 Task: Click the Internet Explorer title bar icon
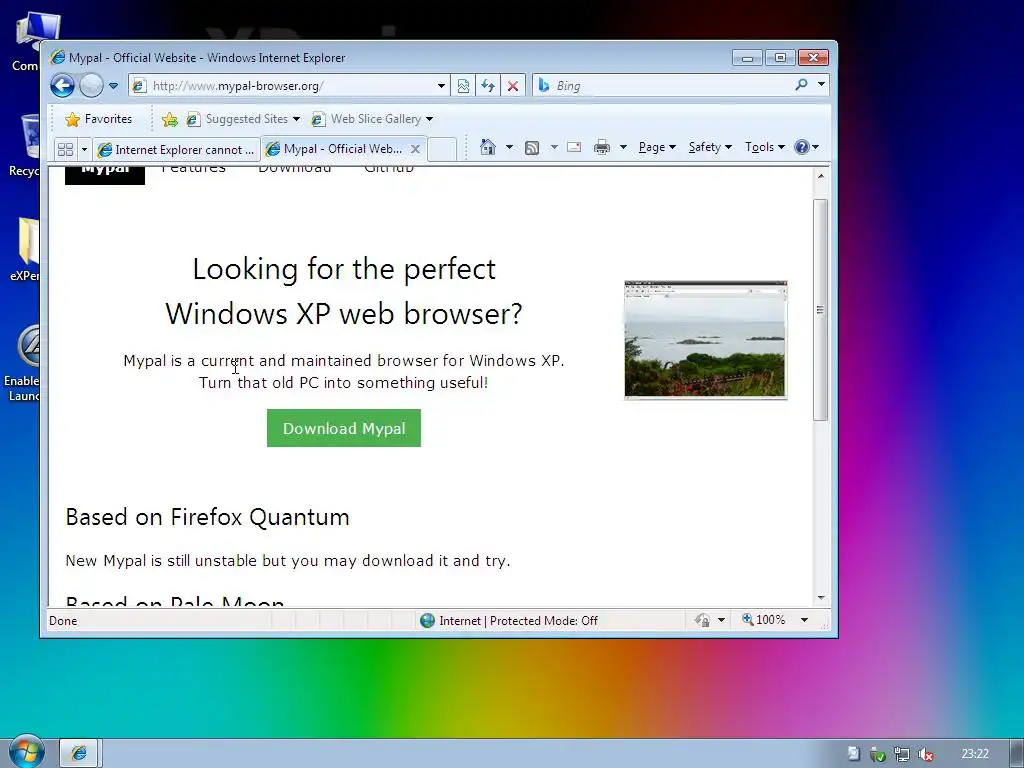pos(57,57)
